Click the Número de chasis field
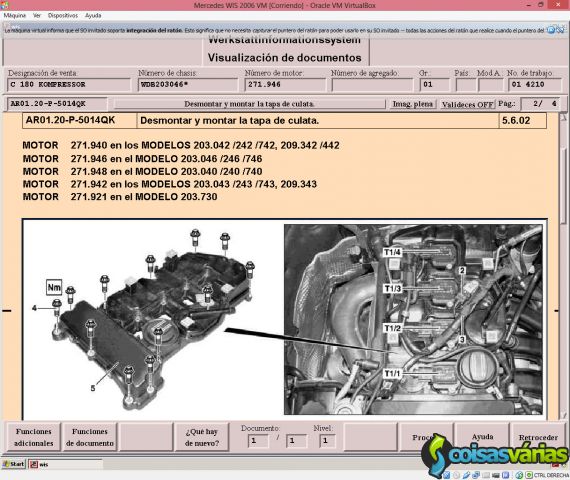This screenshot has width=570, height=480. pos(188,85)
